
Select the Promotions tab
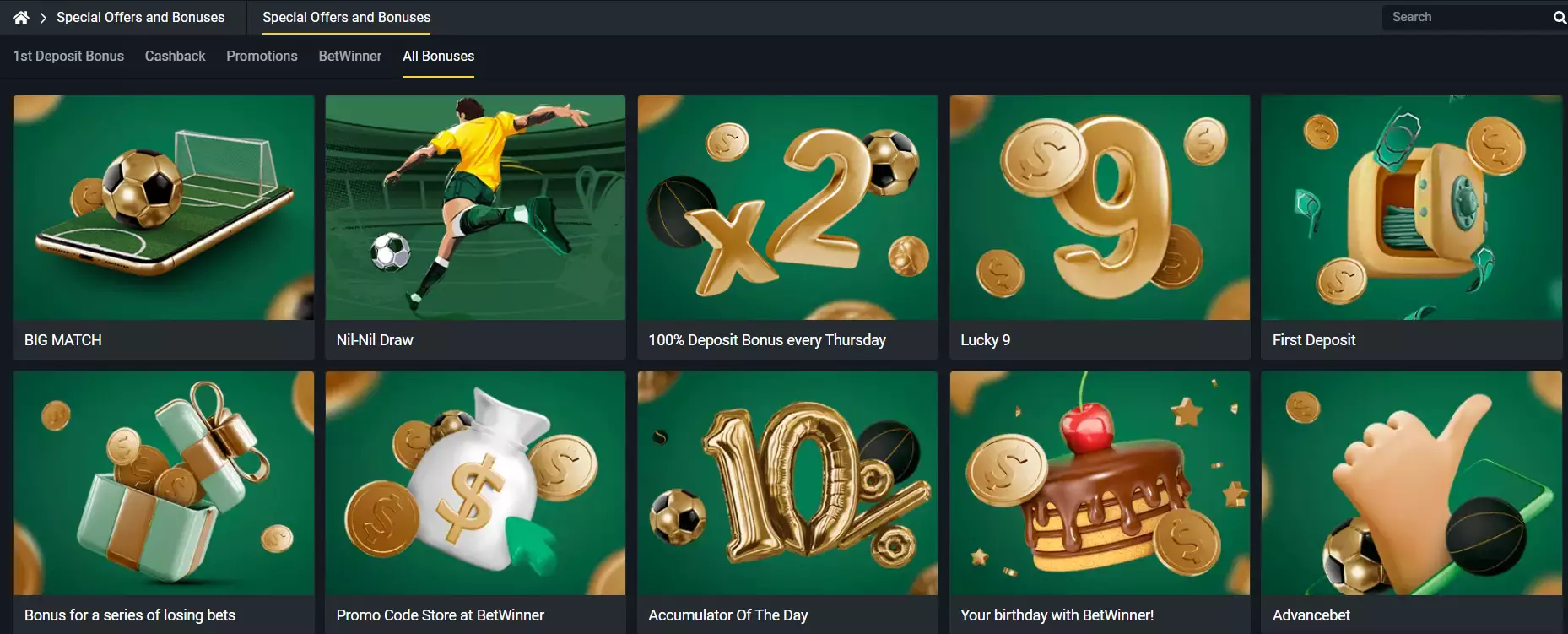click(262, 56)
